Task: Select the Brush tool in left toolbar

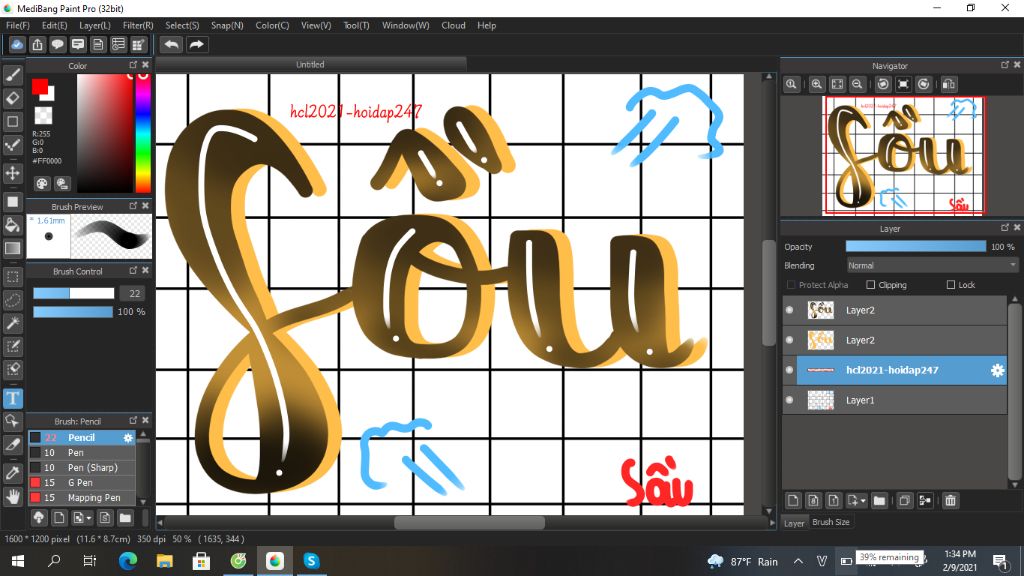Action: coord(12,74)
